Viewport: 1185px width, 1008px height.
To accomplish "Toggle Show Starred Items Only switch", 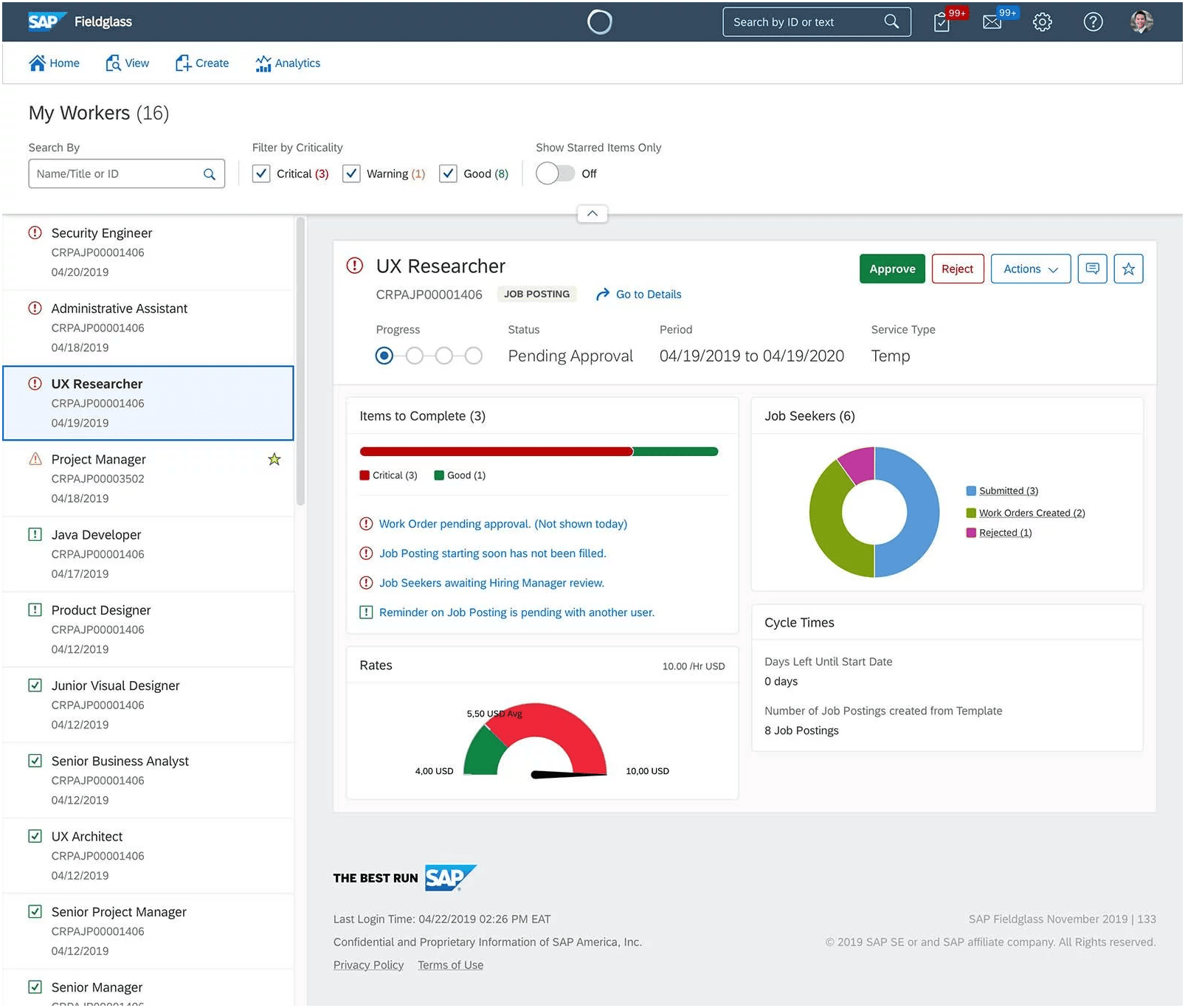I will click(x=556, y=174).
